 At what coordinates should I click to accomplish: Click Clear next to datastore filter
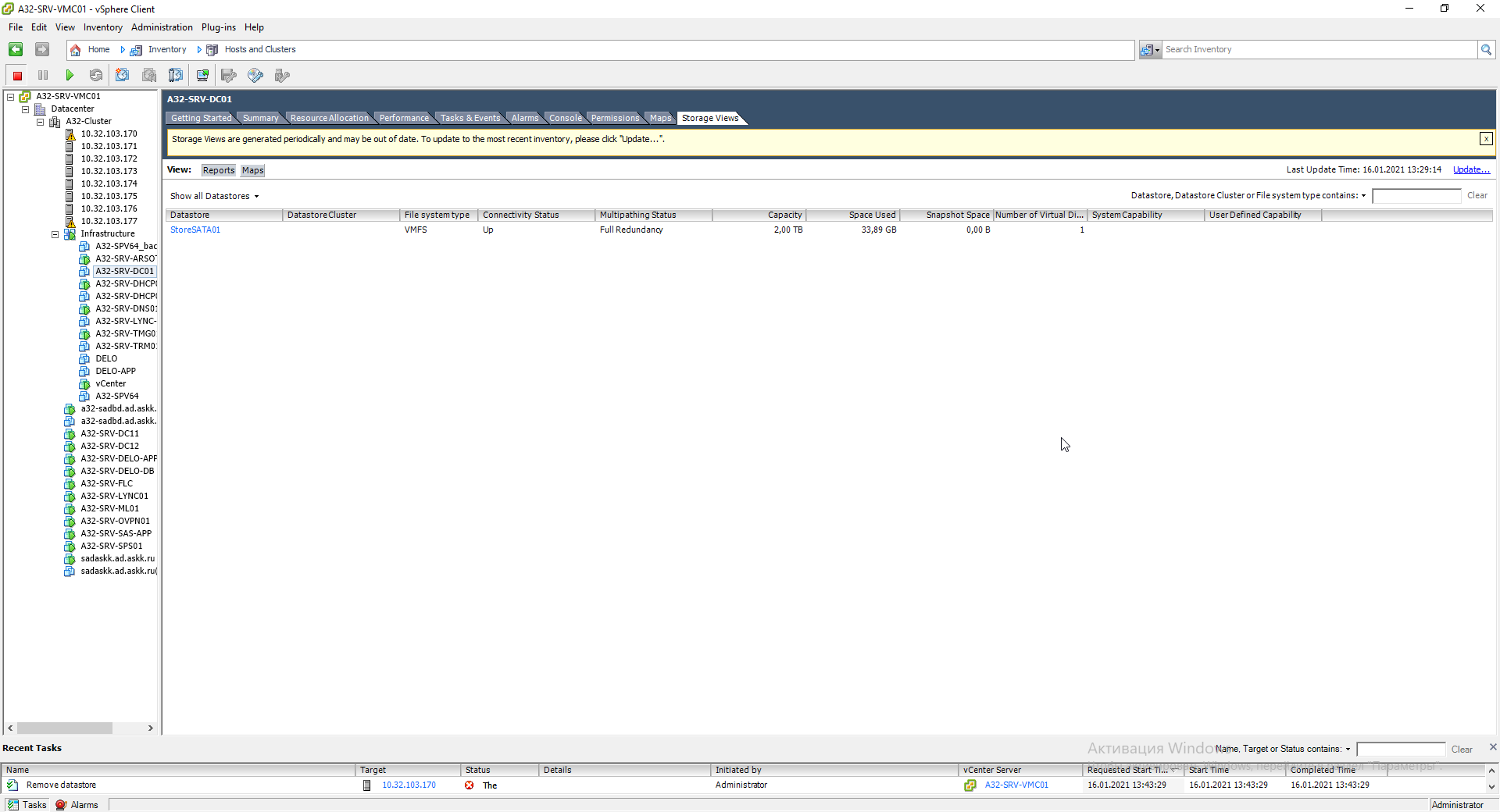pos(1477,196)
